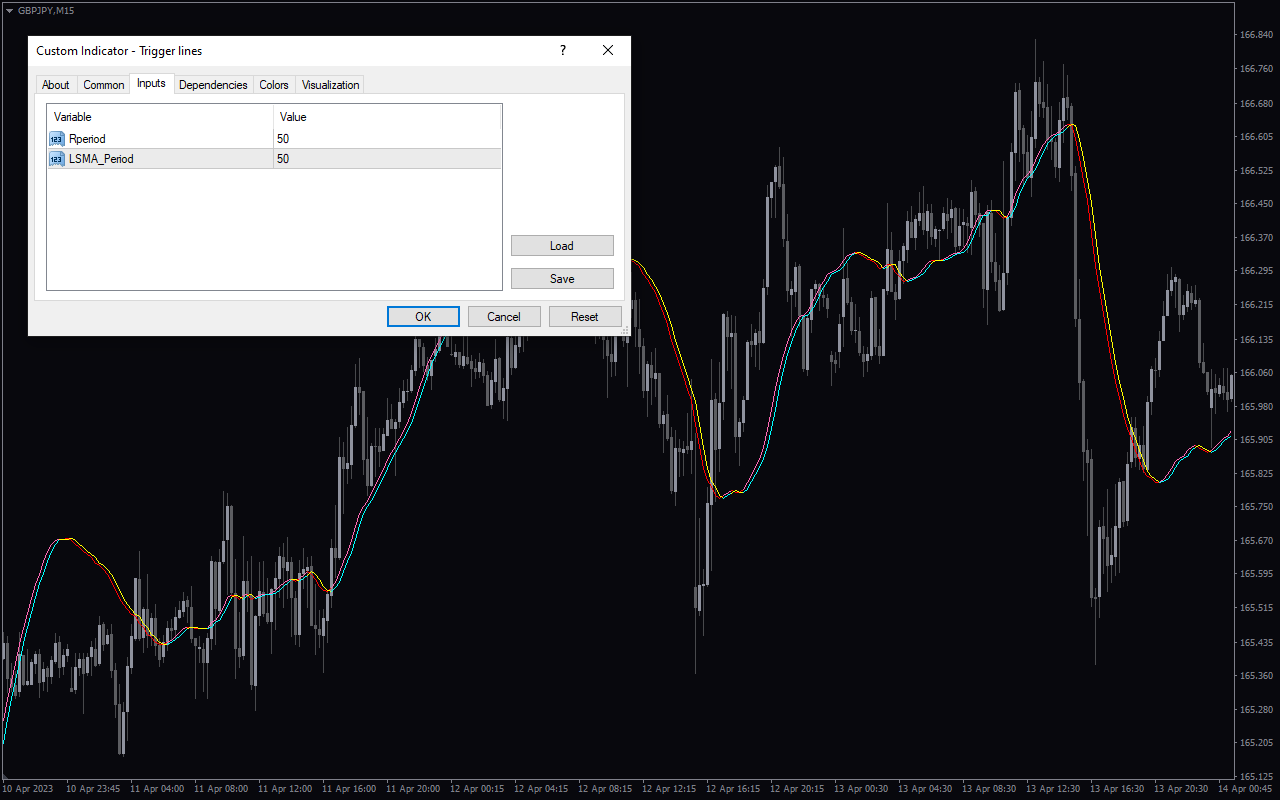
Task: Click the 165.905 price scale label
Action: 1256,440
